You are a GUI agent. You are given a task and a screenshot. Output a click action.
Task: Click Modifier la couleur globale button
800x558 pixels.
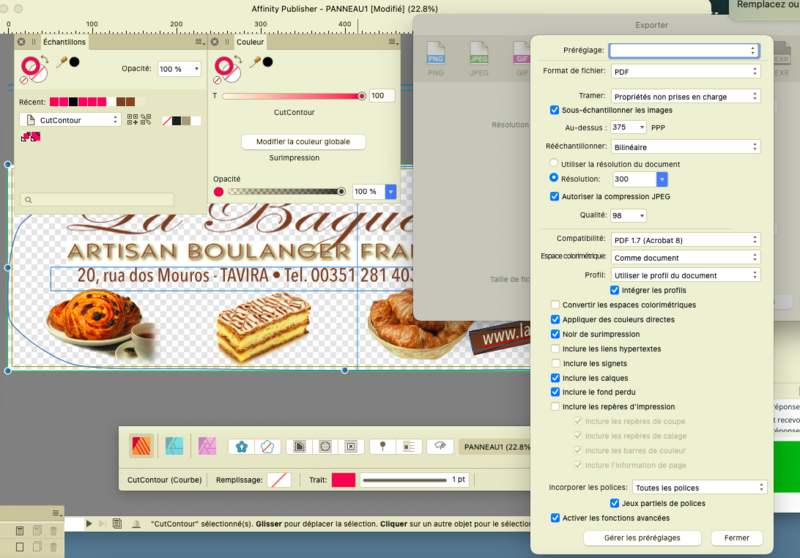[x=303, y=142]
